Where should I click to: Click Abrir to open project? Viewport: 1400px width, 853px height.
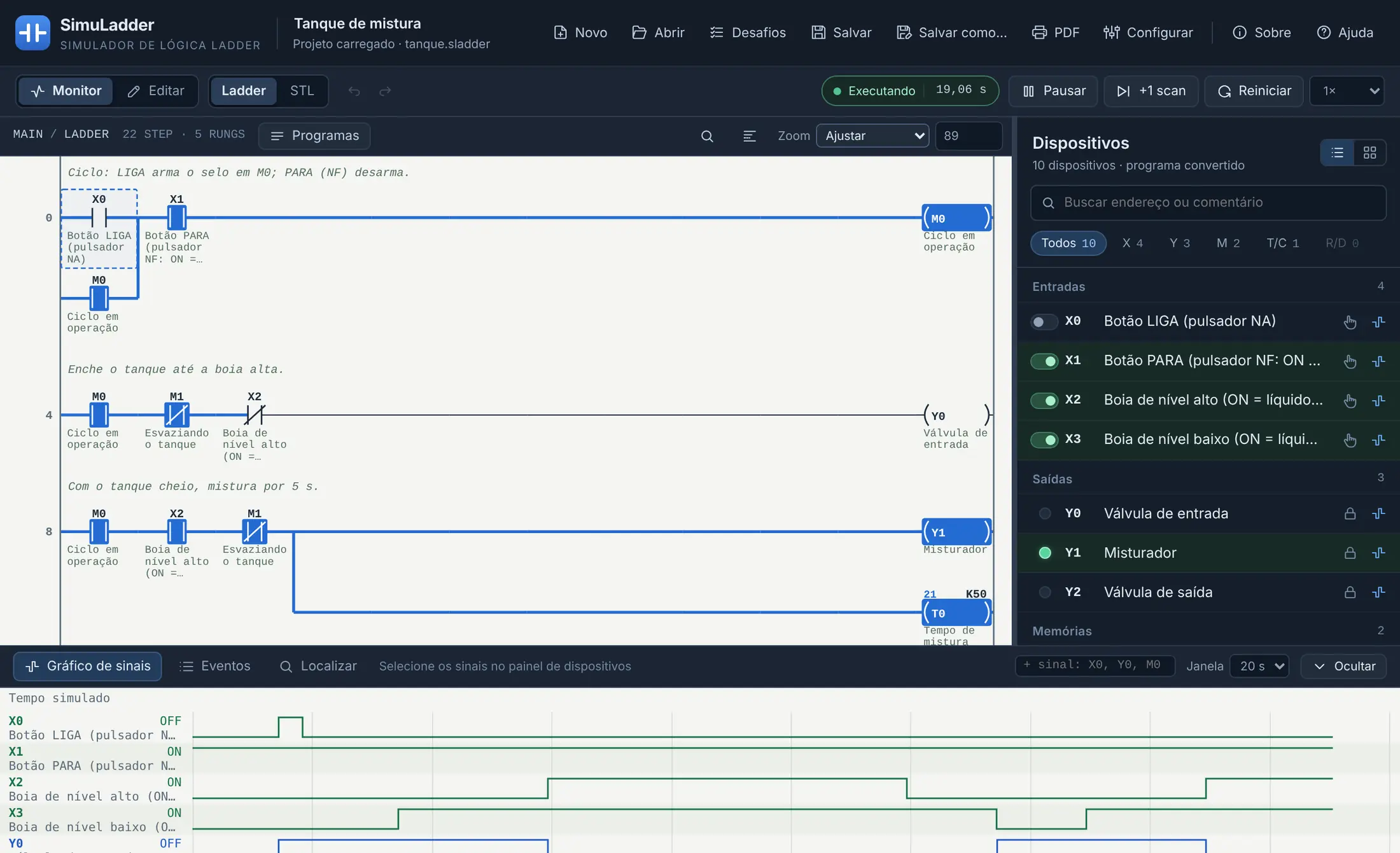(x=658, y=32)
